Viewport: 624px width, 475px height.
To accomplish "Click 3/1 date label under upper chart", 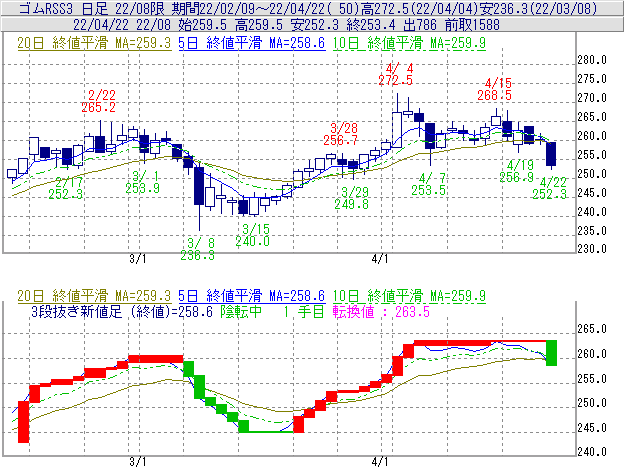I will [138, 259].
